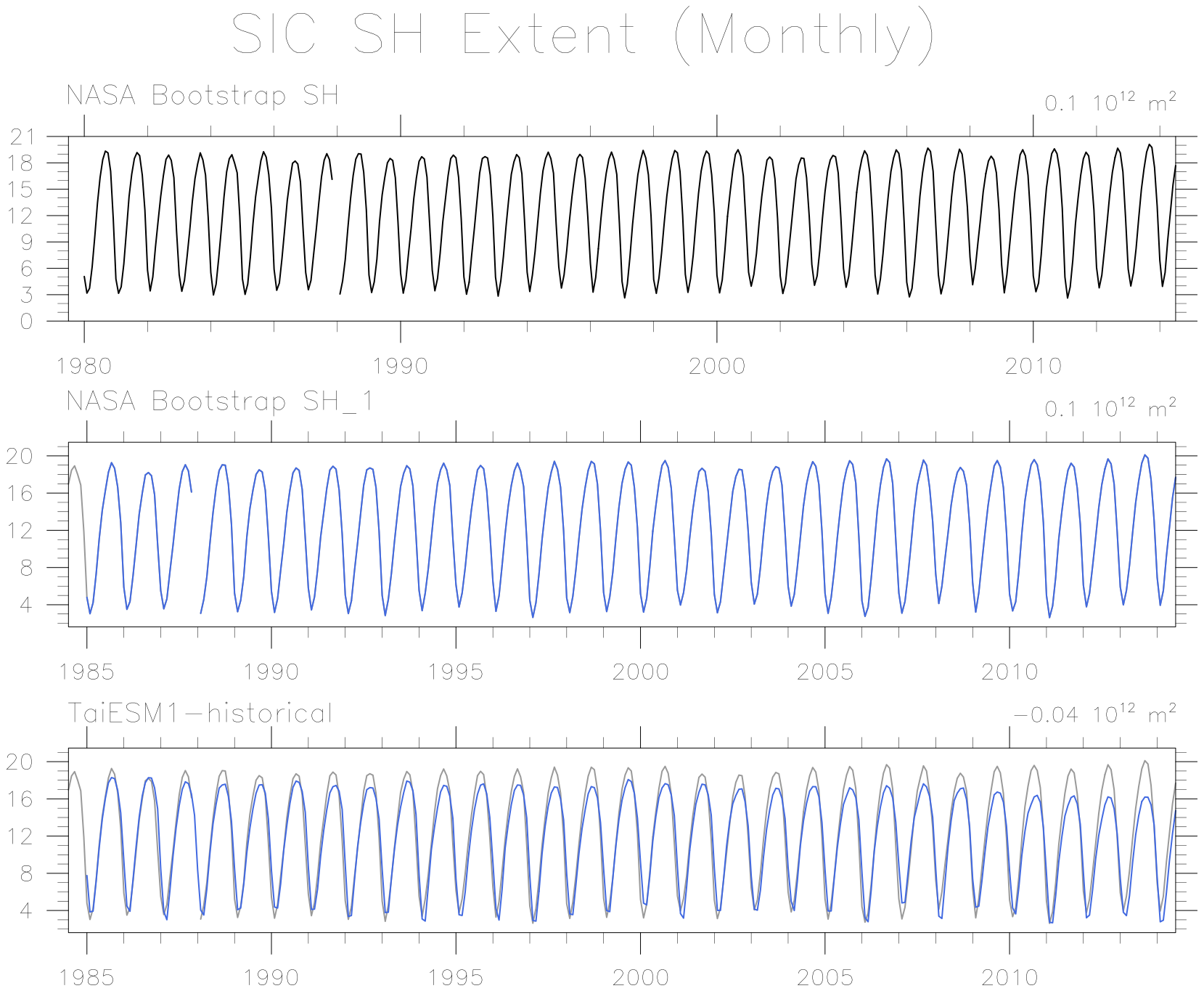Click '4' y-axis label of TaiESM1 panel
The height and width of the screenshot is (991, 1204).
[x=27, y=910]
